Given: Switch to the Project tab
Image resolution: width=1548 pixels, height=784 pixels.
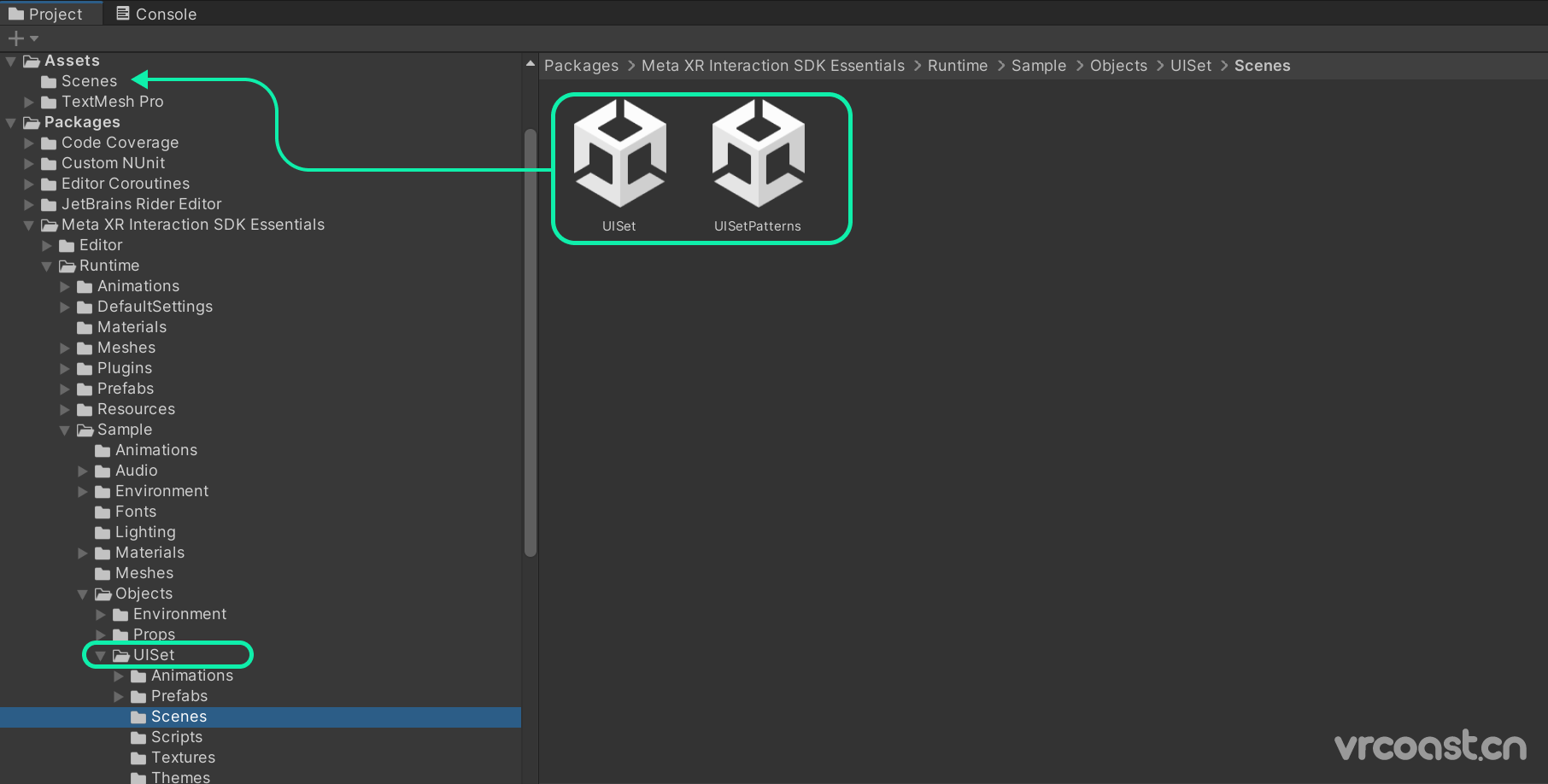Looking at the screenshot, I should coord(46,14).
